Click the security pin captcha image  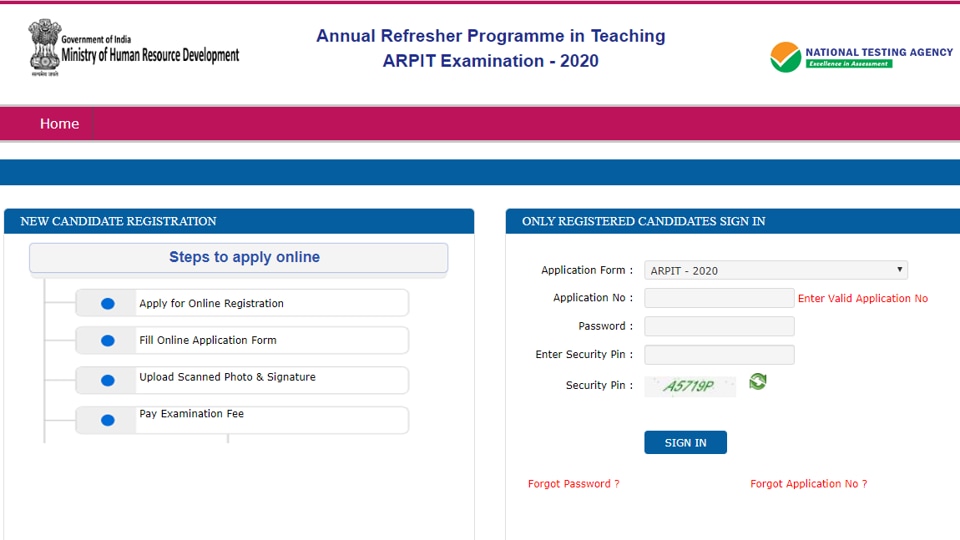tap(690, 386)
